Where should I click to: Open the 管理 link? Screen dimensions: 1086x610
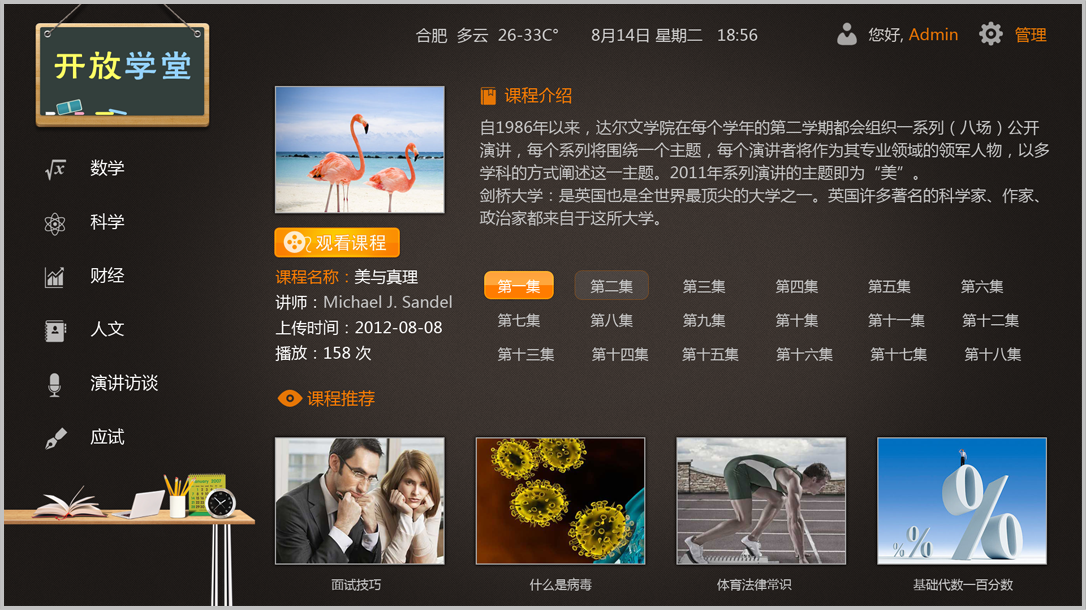tap(1030, 35)
